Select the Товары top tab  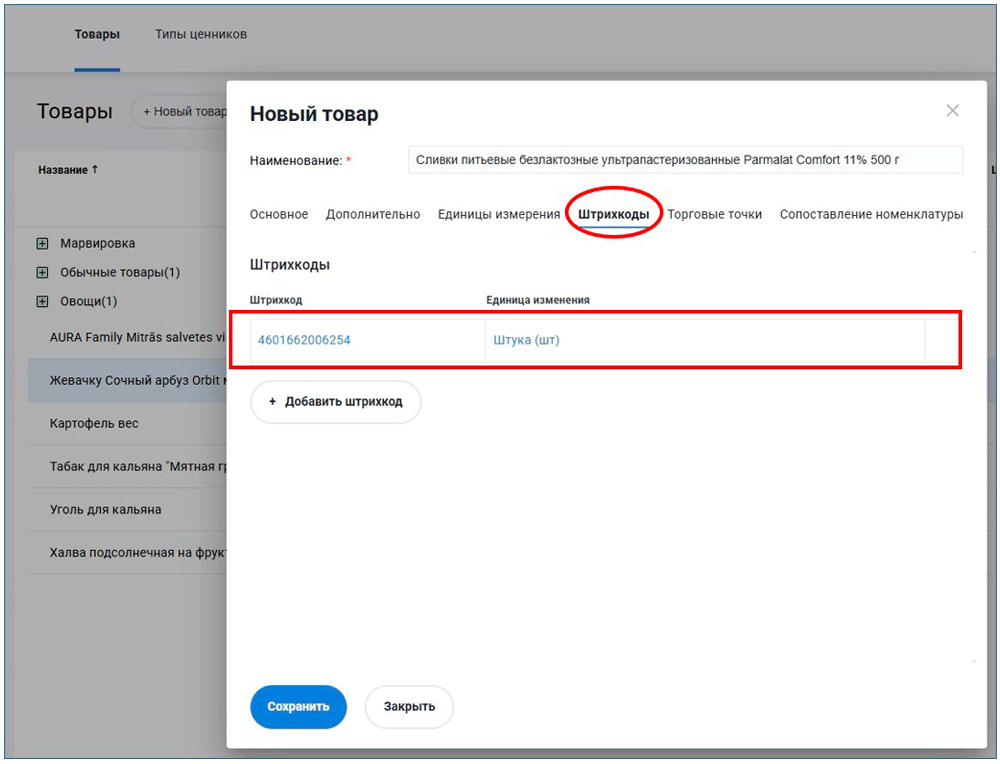point(97,34)
